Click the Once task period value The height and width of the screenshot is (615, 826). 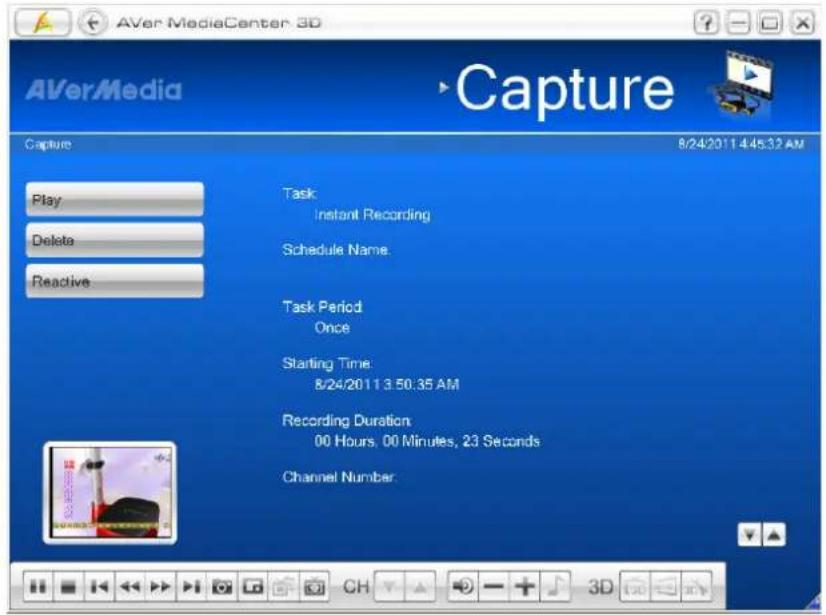coord(332,327)
